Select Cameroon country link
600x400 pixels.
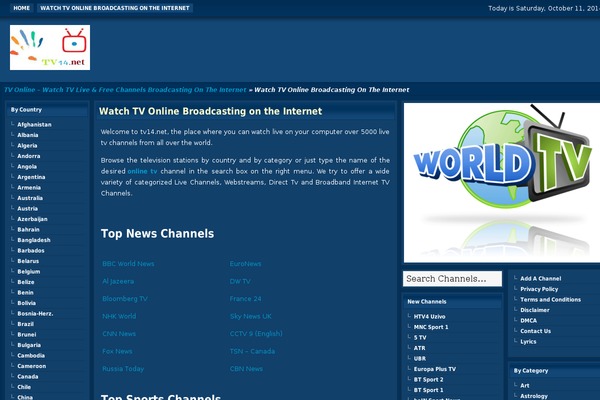(x=31, y=366)
